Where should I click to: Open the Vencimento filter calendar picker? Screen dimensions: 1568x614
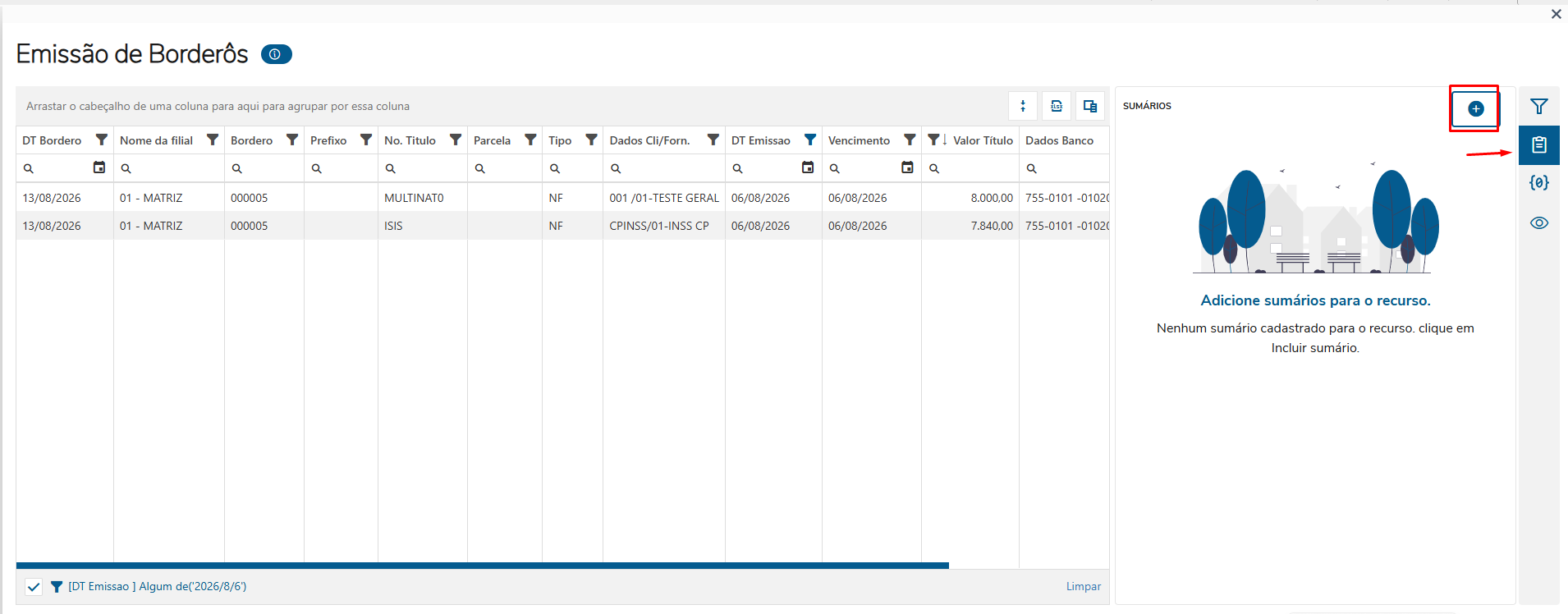point(907,167)
